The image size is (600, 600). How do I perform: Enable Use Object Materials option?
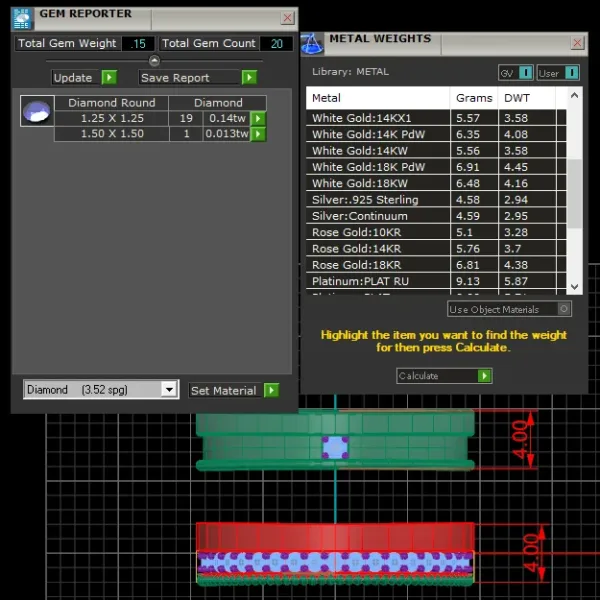(x=563, y=309)
